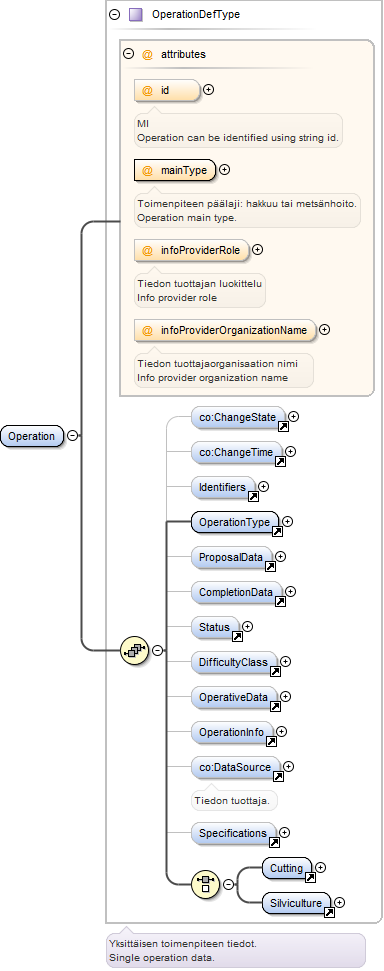Collapse the attributes section
The height and width of the screenshot is (971, 384).
pyautogui.click(x=129, y=54)
